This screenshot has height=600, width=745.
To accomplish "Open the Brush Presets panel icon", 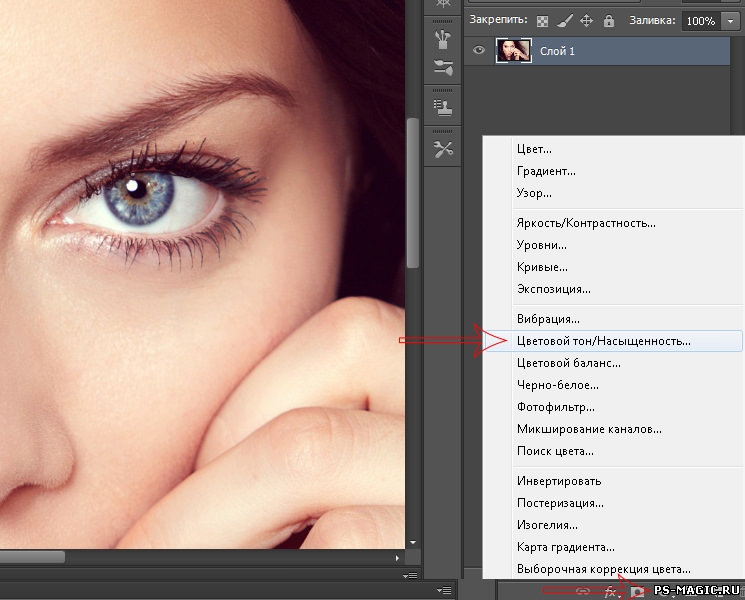I will 442,67.
